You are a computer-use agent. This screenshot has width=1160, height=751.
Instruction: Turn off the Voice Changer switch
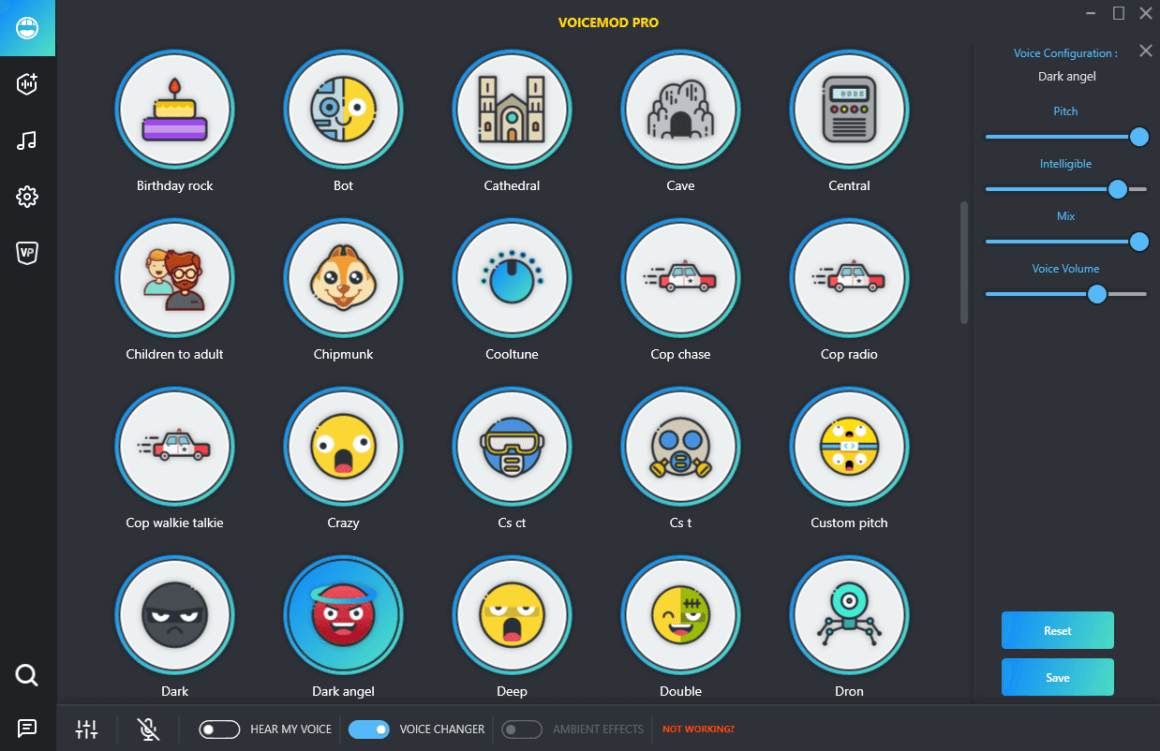click(369, 729)
